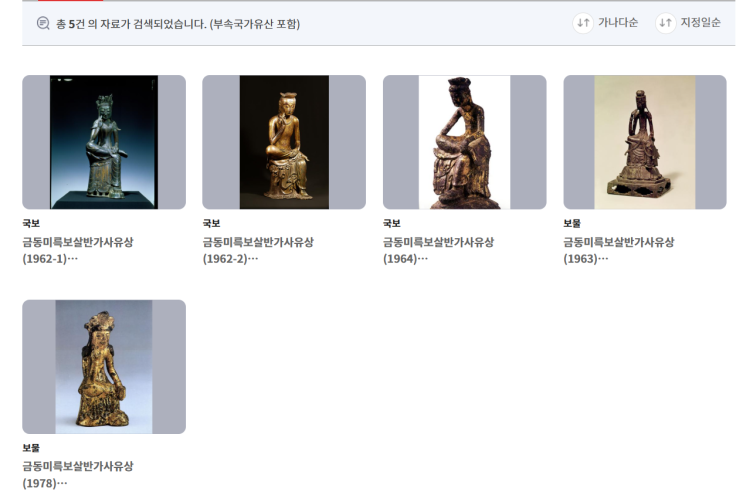Open thumbnail of statue (1963)
743x495 pixels.
click(x=644, y=142)
